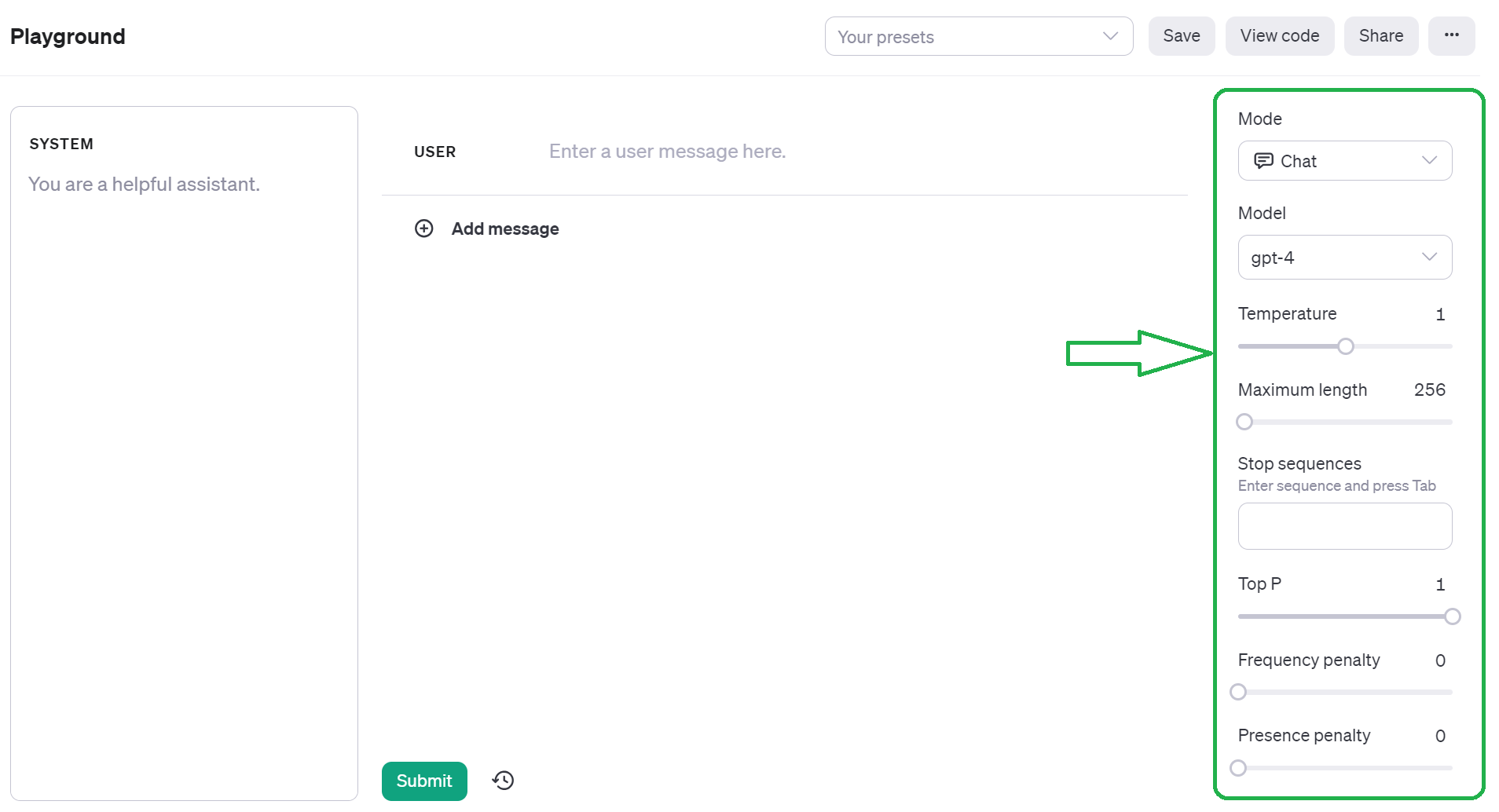Screen dimensions: 1499x812
Task: Open the Mode dropdown showing Chat
Action: click(1344, 161)
